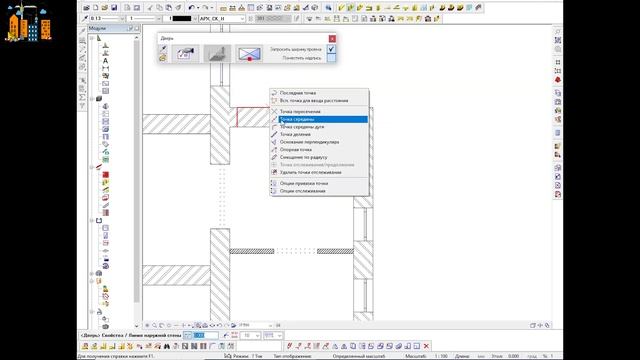Click the text 'A' tool in the modules tree
The image size is (640, 360).
click(105, 61)
